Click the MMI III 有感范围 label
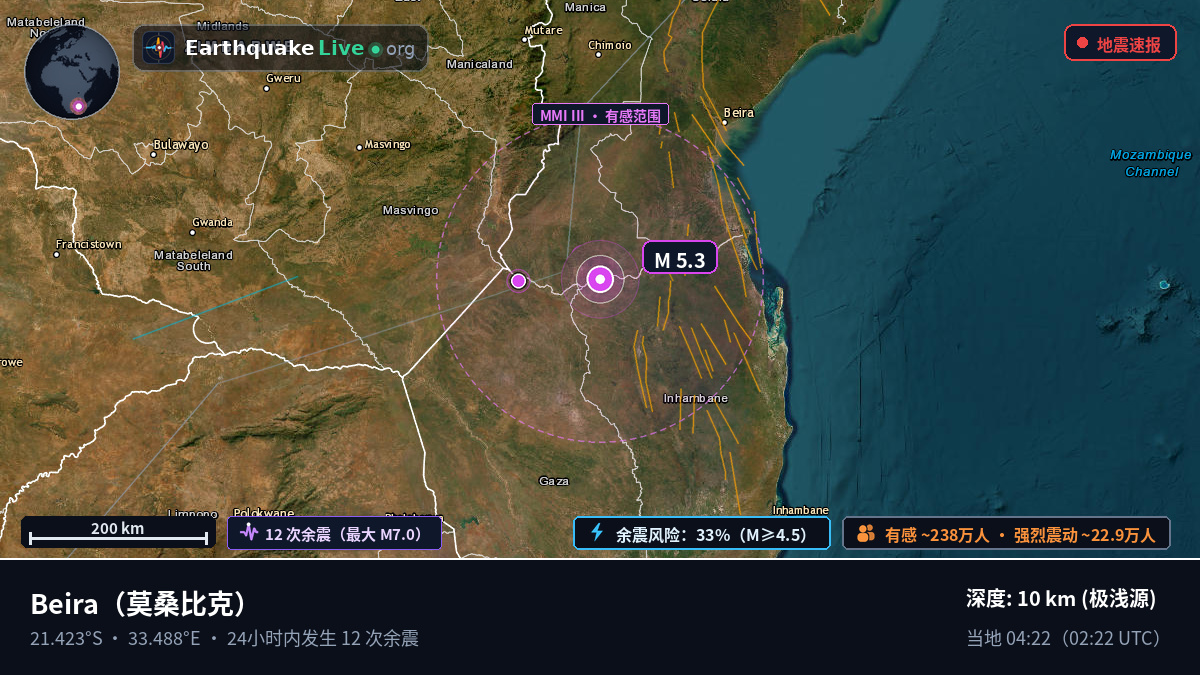This screenshot has height=675, width=1200. (600, 115)
